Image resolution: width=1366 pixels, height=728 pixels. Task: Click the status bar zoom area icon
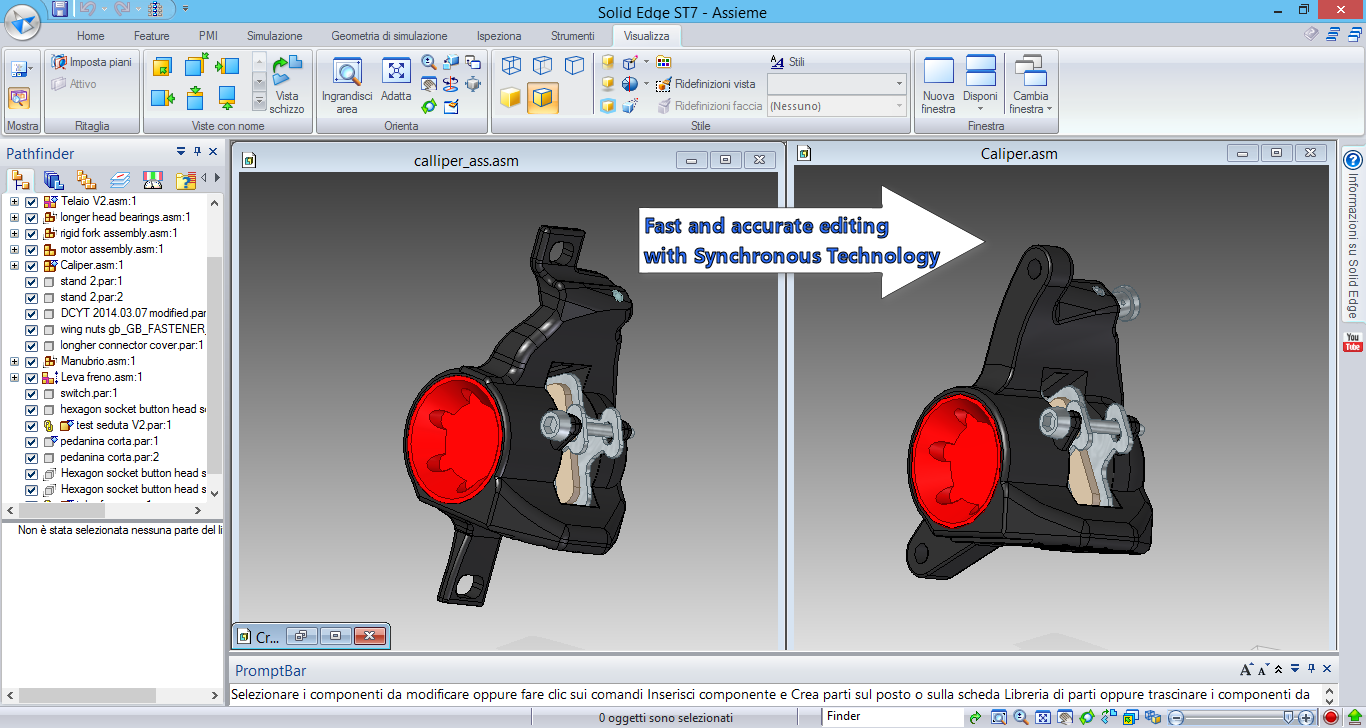(998, 717)
